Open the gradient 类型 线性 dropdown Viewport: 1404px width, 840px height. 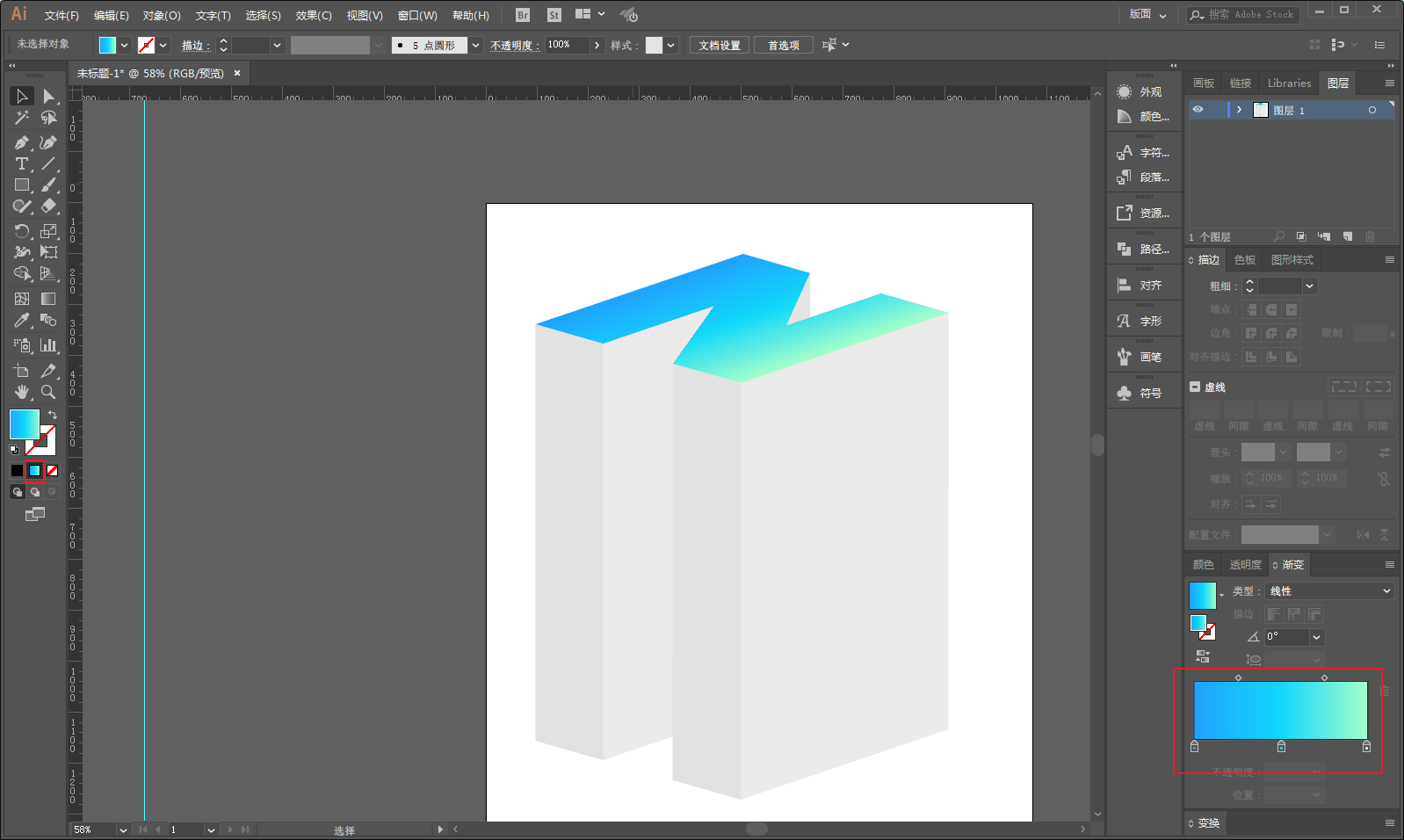[x=1329, y=591]
